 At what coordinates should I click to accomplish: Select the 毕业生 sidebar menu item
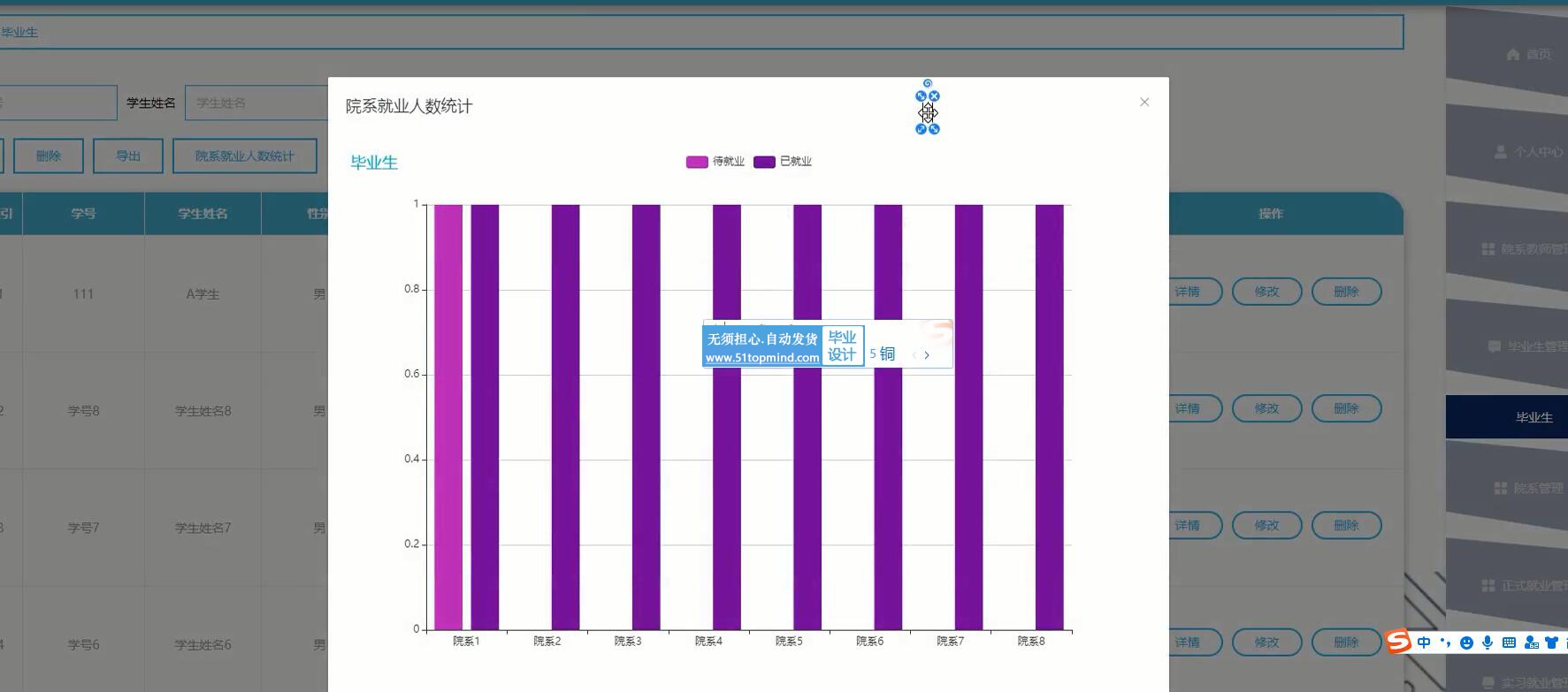(x=1534, y=417)
